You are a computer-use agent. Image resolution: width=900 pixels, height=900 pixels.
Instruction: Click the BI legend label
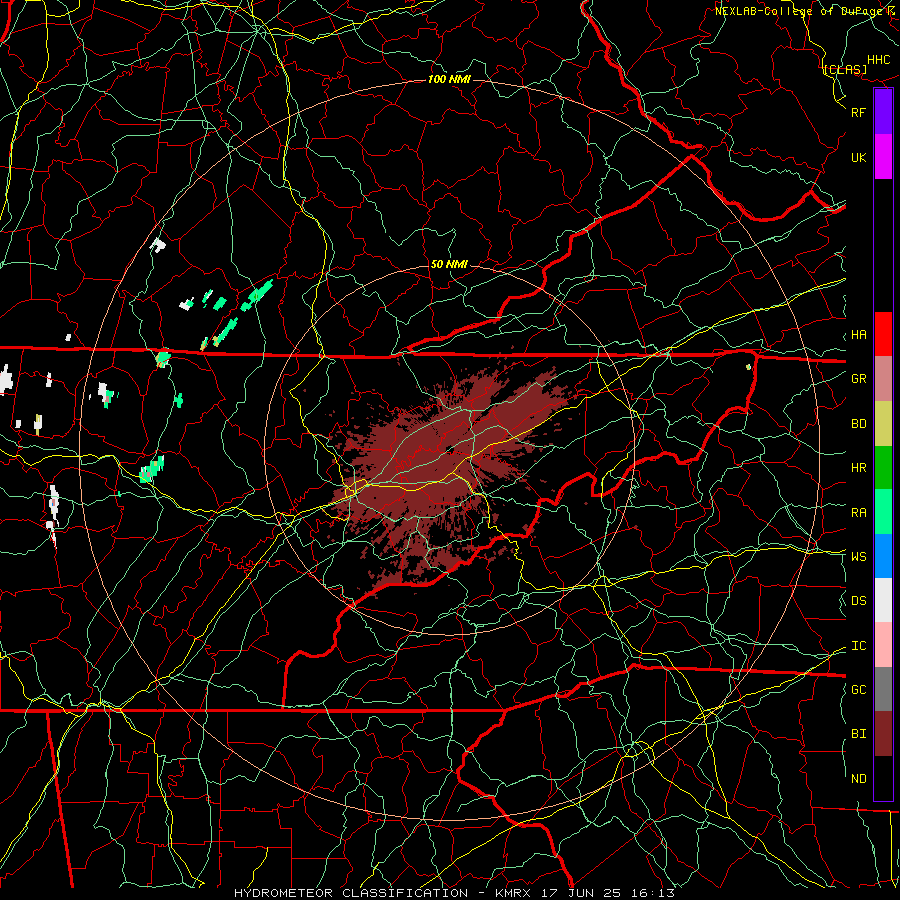click(x=859, y=734)
